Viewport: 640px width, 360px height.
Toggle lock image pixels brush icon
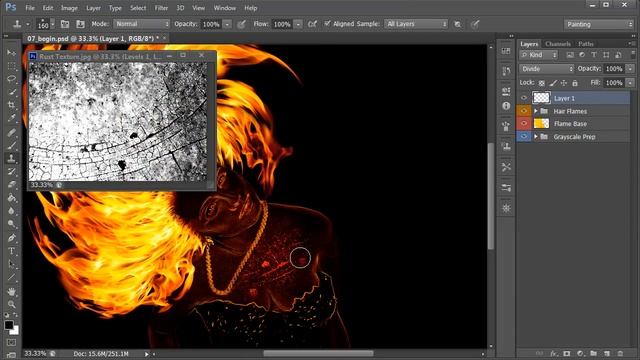click(553, 83)
